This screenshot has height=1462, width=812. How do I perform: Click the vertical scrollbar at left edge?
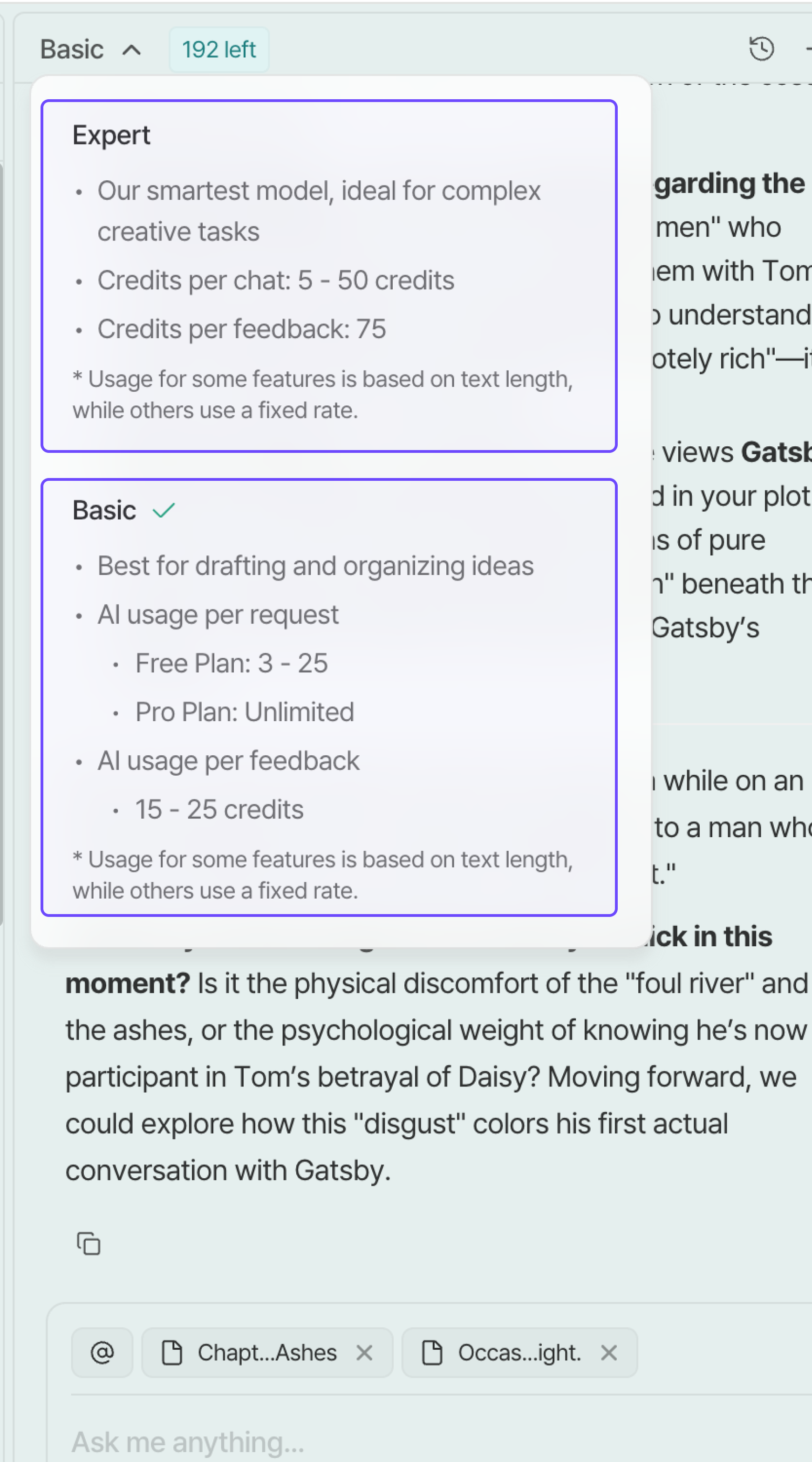click(2, 544)
